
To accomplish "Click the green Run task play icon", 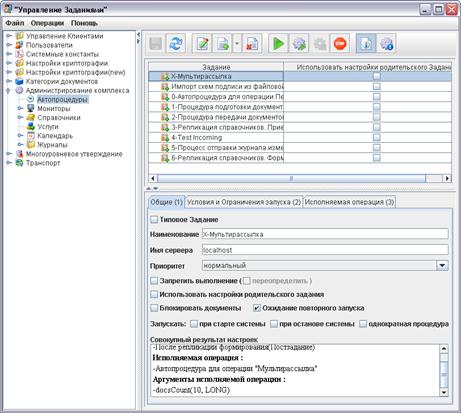I will point(278,44).
